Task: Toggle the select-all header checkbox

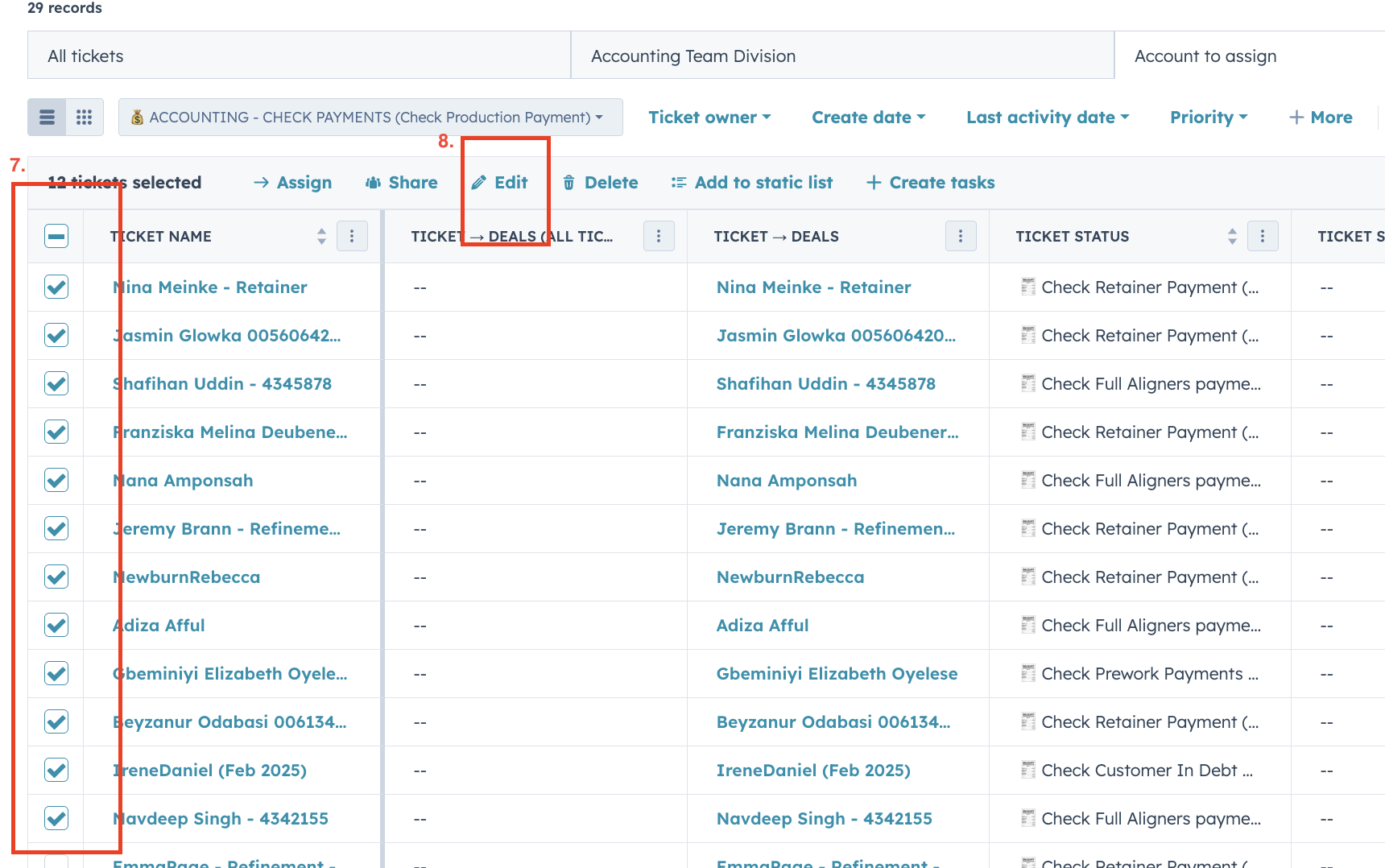Action: 56,236
